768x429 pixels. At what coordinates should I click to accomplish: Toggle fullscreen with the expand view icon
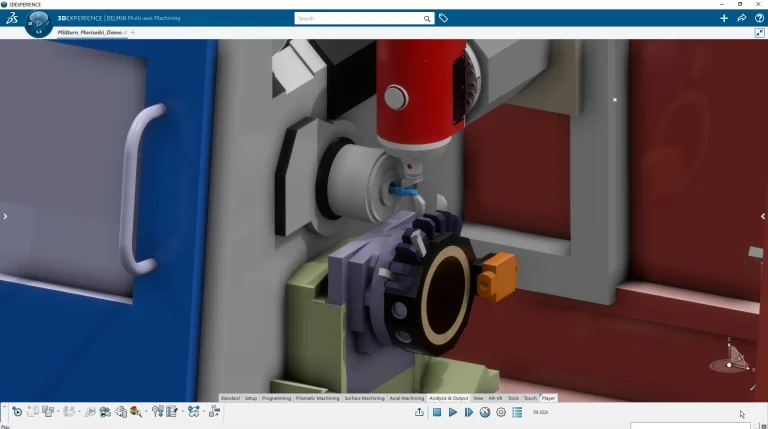click(x=759, y=33)
